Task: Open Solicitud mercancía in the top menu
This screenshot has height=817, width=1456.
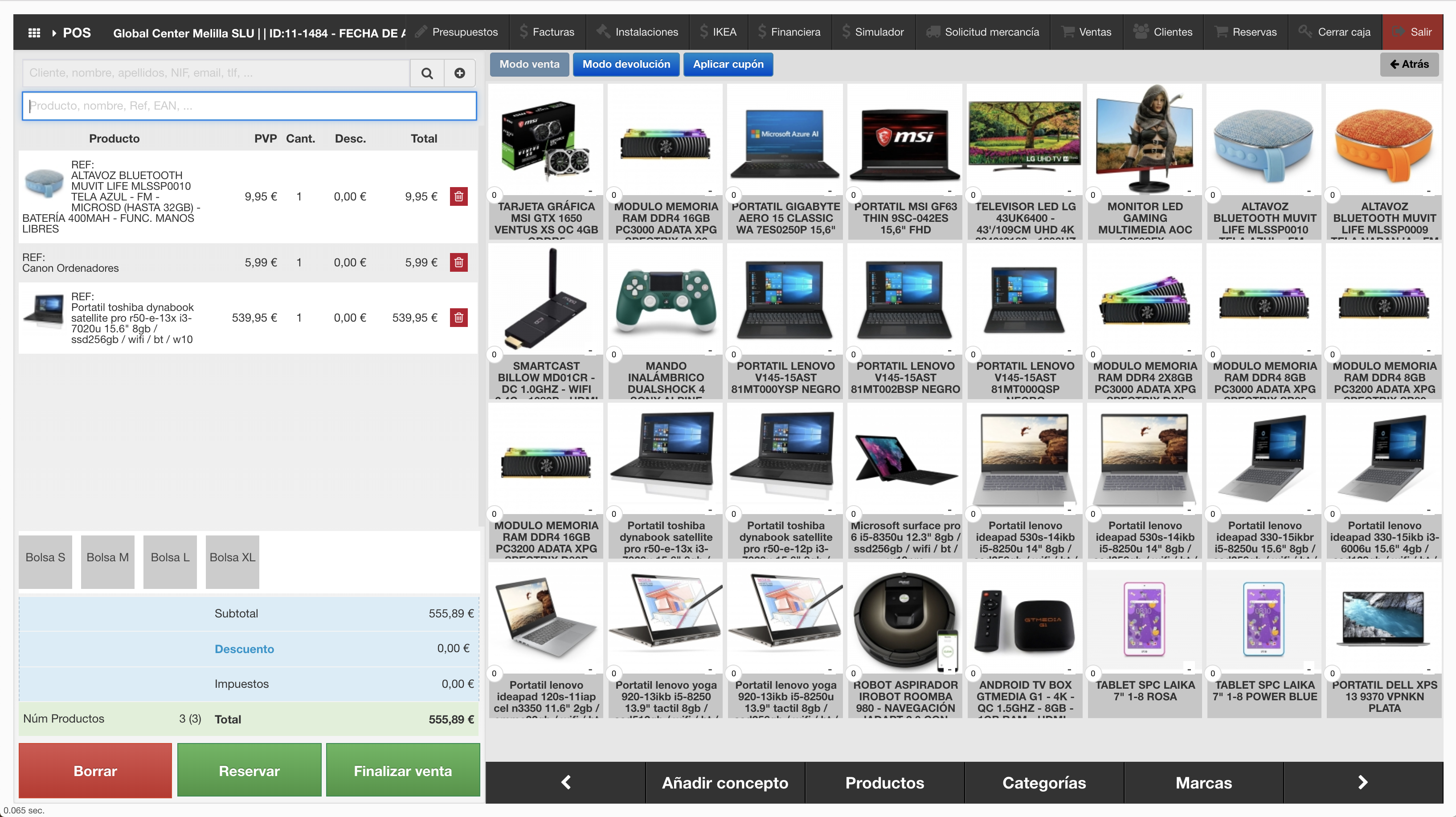Action: (983, 32)
